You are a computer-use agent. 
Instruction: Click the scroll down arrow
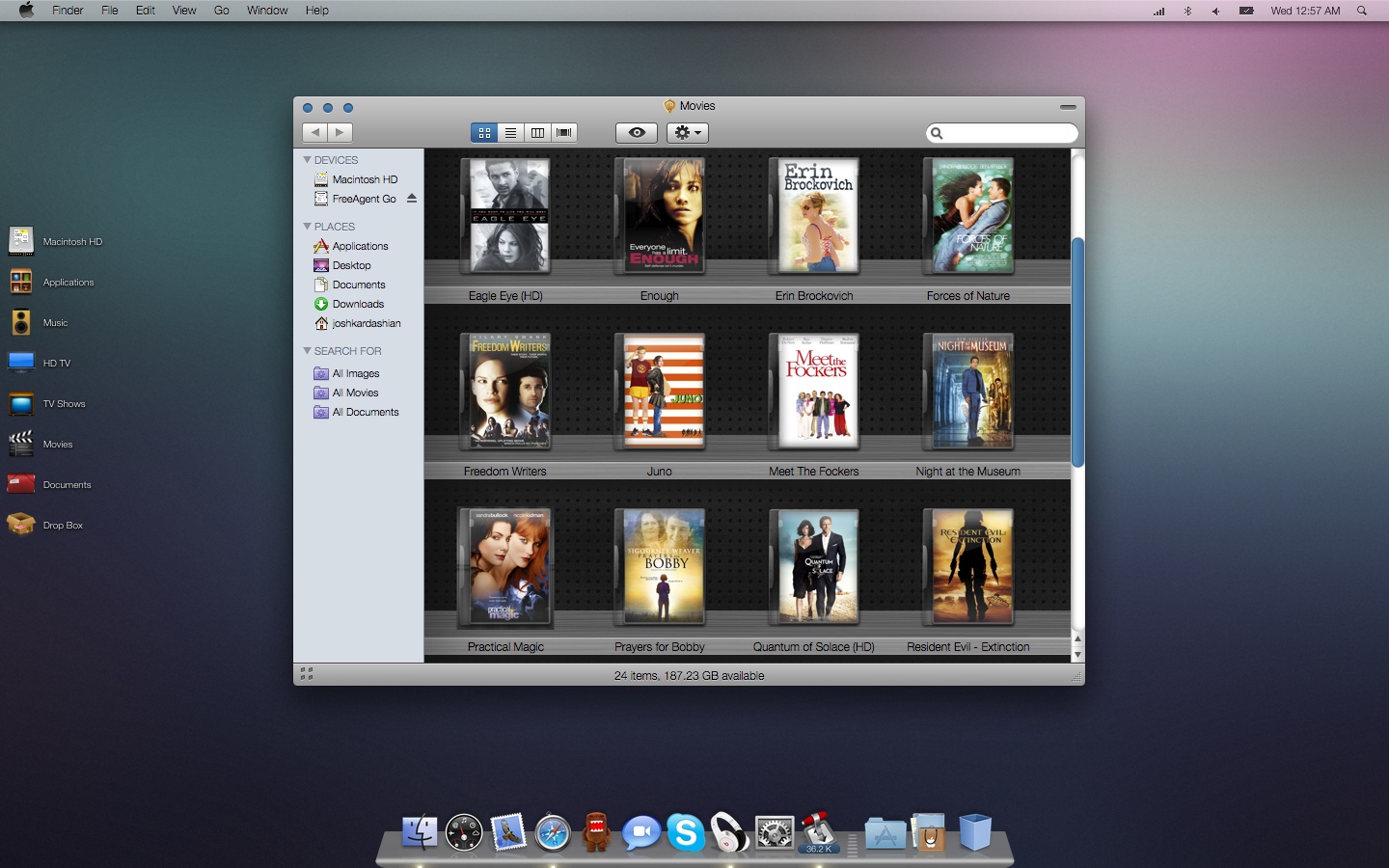(1077, 655)
